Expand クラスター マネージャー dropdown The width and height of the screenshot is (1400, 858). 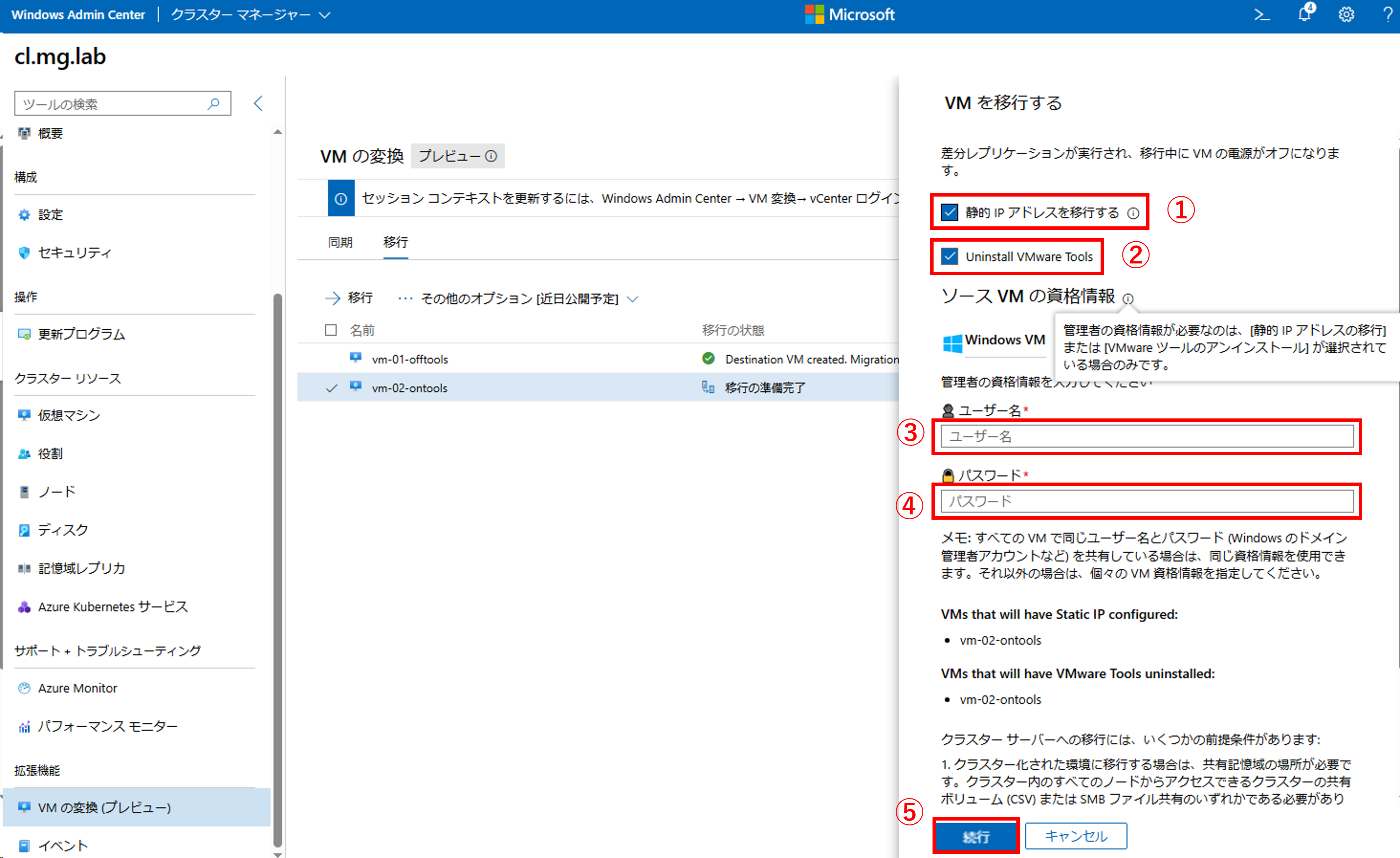324,15
